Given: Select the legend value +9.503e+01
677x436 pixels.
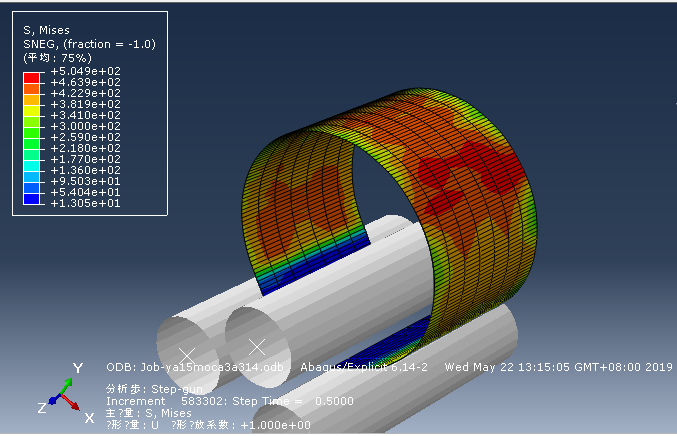Looking at the screenshot, I should [85, 181].
